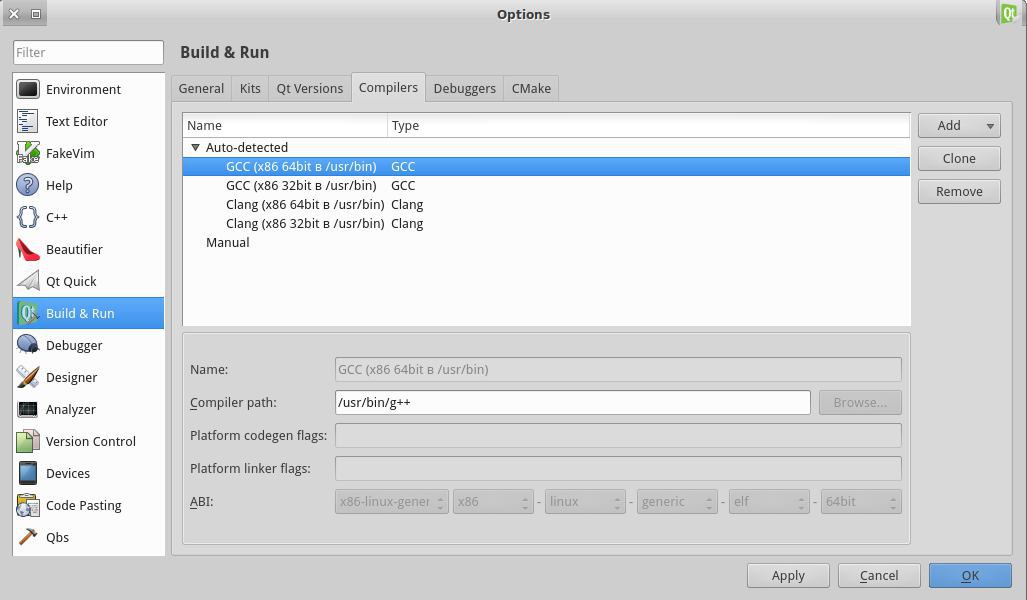1027x600 pixels.
Task: Click the Cancel button
Action: pos(879,576)
